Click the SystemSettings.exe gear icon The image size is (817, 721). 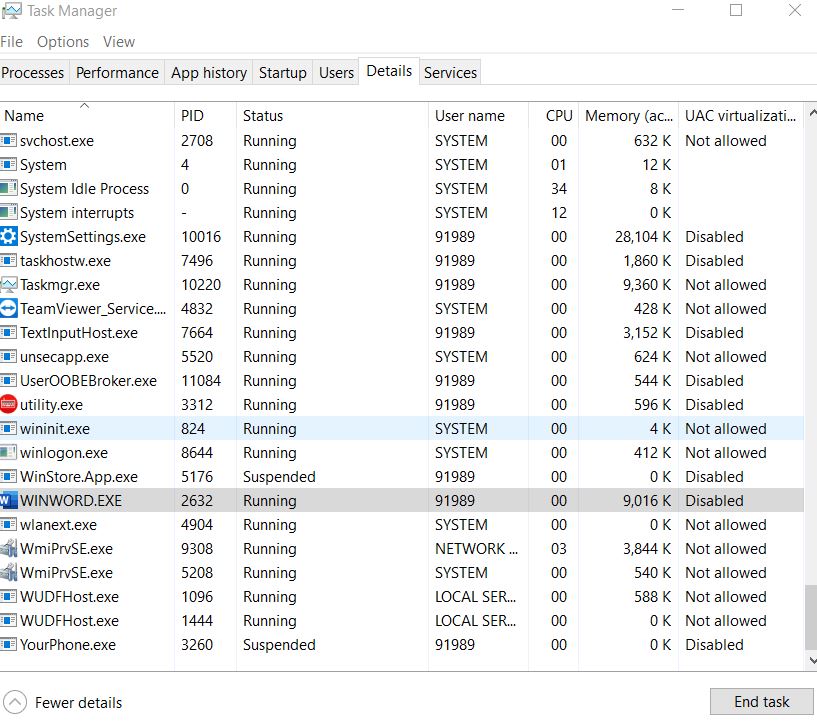tap(8, 237)
